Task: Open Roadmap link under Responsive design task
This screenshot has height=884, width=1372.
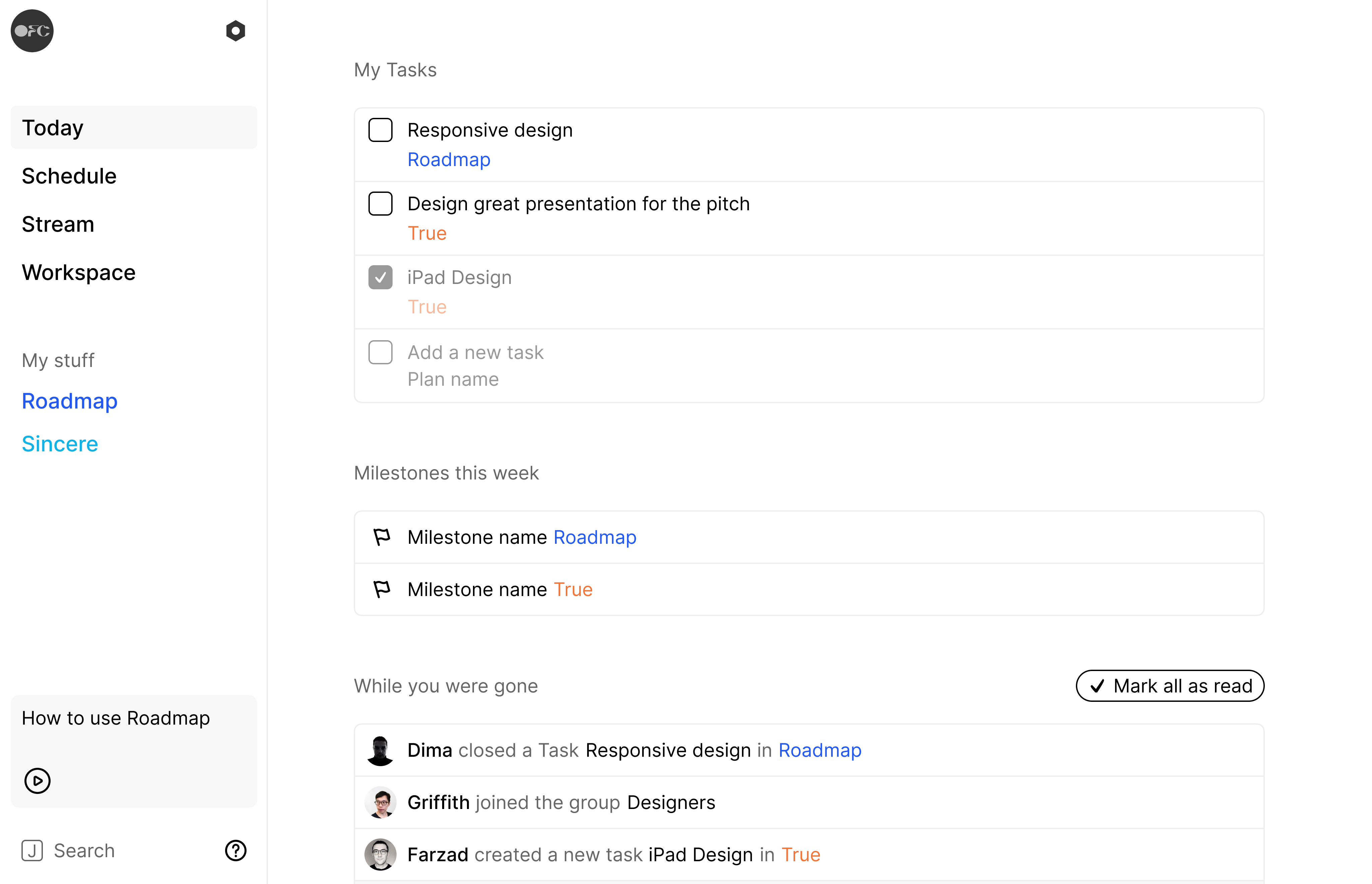Action: [449, 160]
